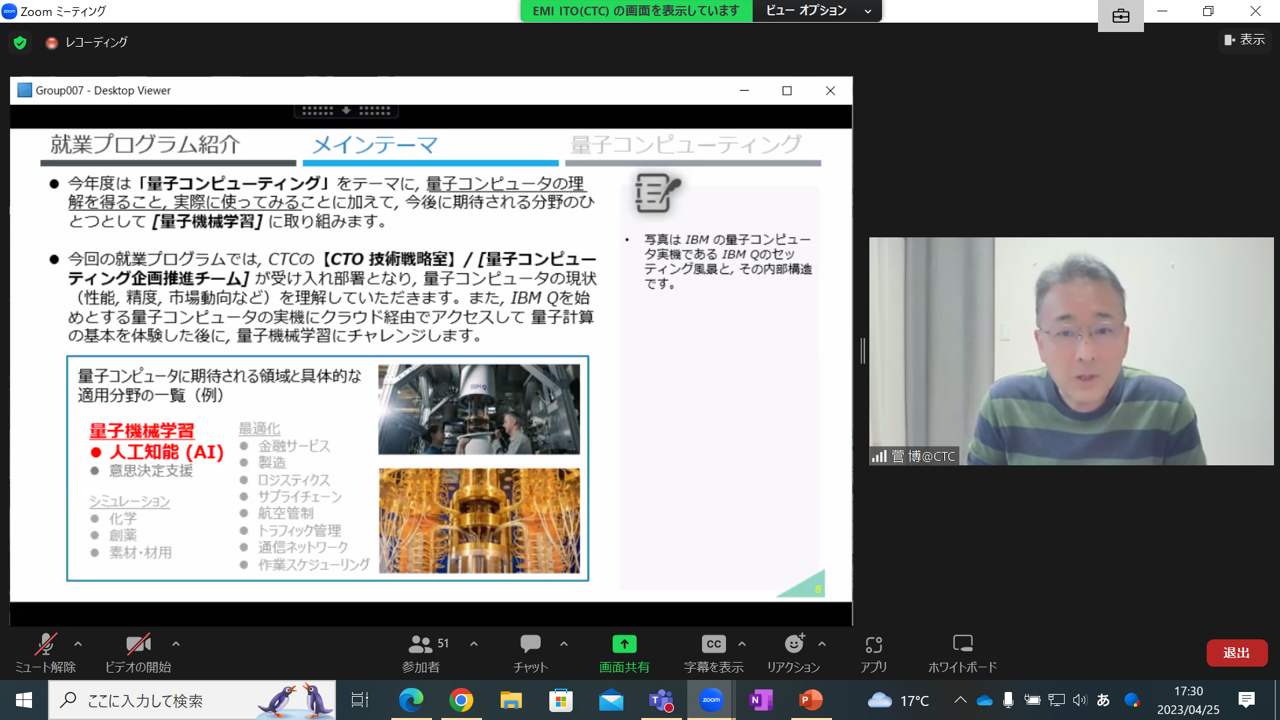Open the notification center icon
1280x720 pixels.
[x=1247, y=700]
